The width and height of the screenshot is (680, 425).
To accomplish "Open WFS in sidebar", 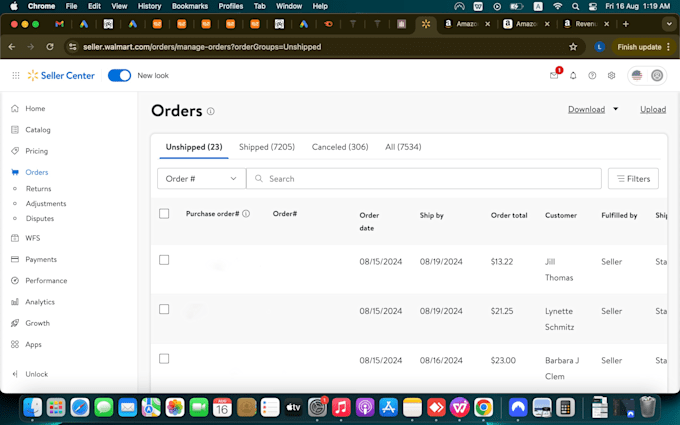I will [x=33, y=238].
